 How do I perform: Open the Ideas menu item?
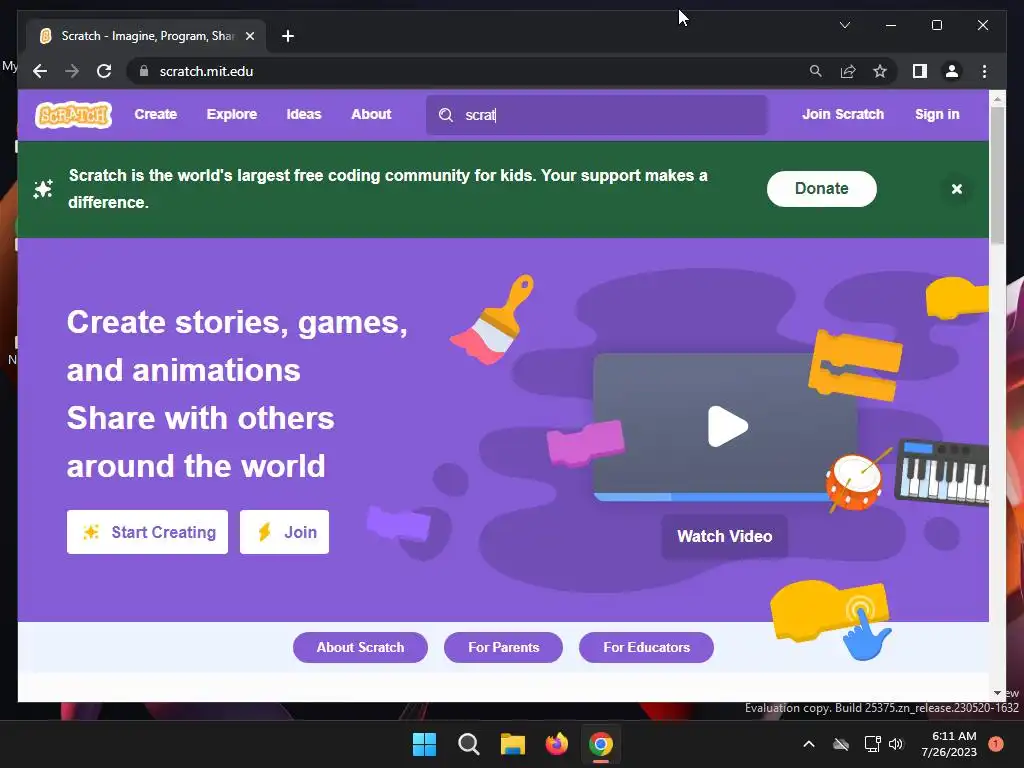[x=304, y=114]
